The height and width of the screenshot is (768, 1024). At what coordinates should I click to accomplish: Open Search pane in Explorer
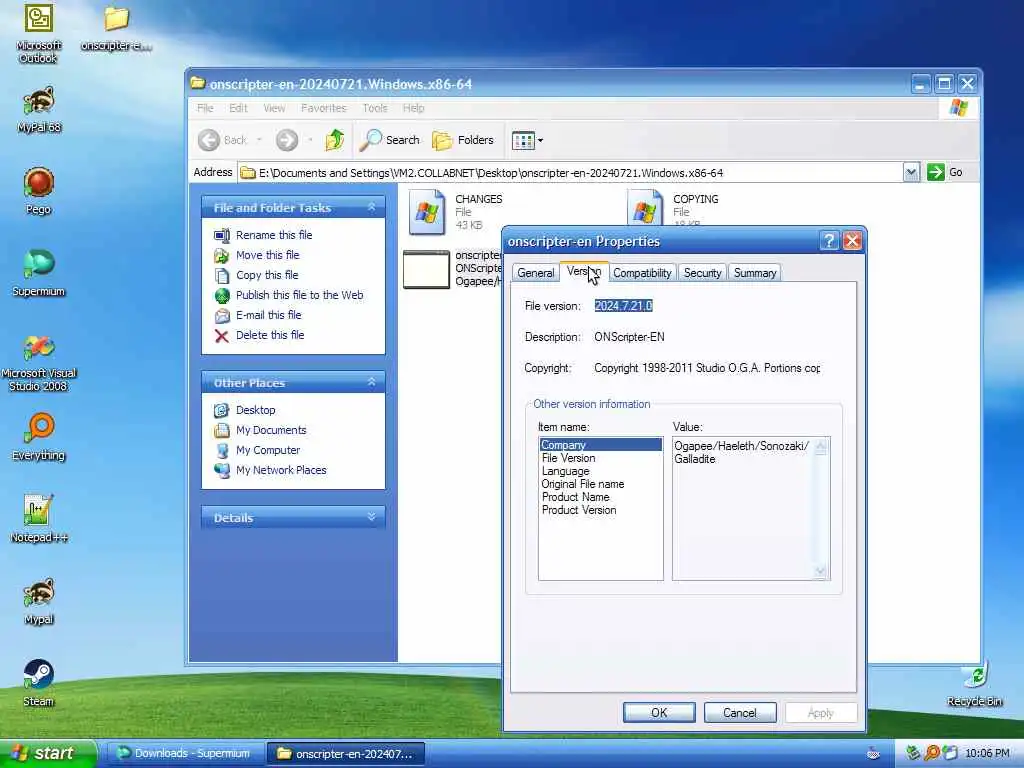[x=390, y=140]
